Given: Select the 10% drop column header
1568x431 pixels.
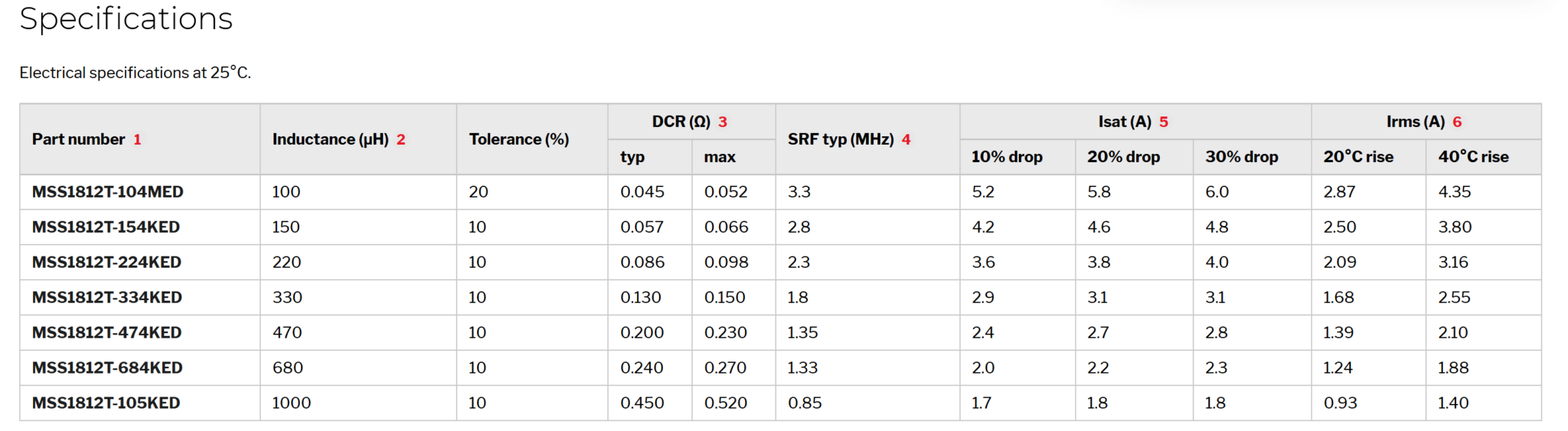Looking at the screenshot, I should coord(1007,157).
